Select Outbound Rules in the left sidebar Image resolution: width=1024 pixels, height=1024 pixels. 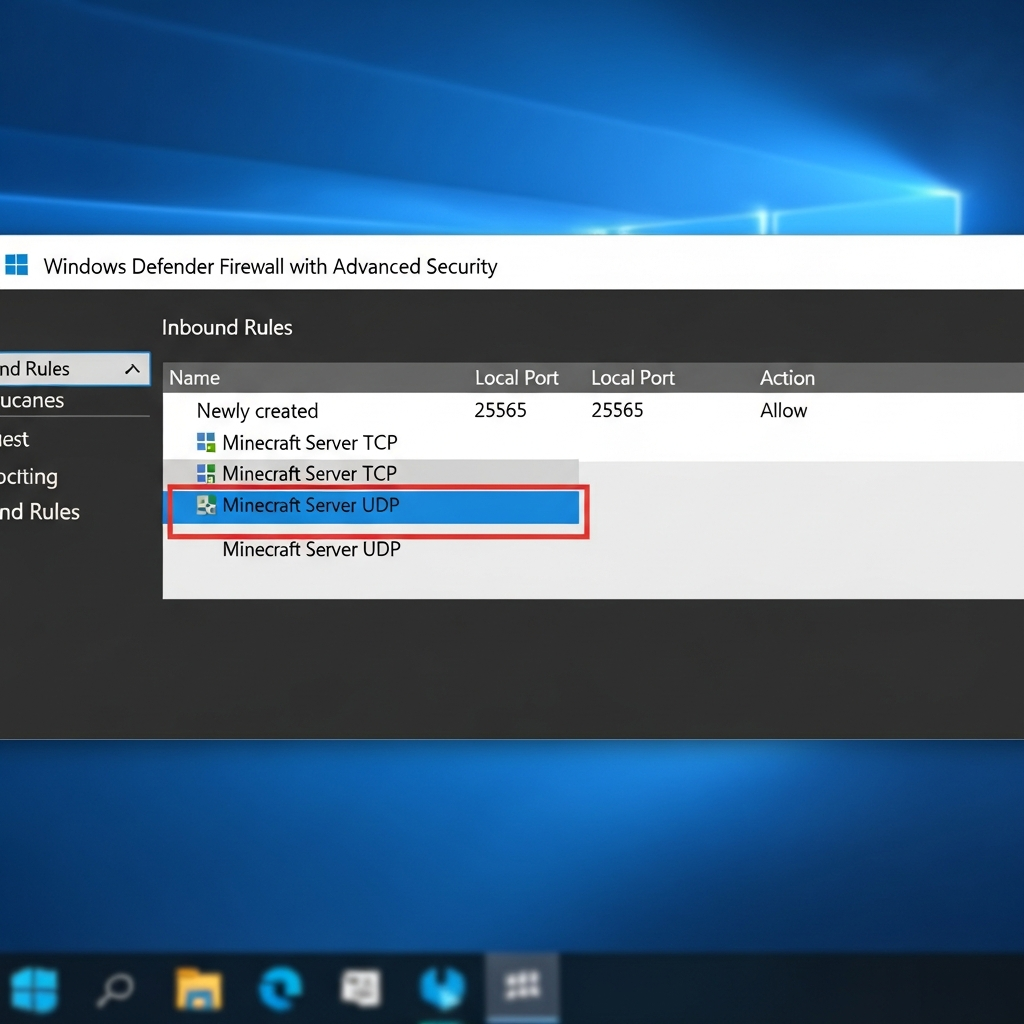(40, 511)
